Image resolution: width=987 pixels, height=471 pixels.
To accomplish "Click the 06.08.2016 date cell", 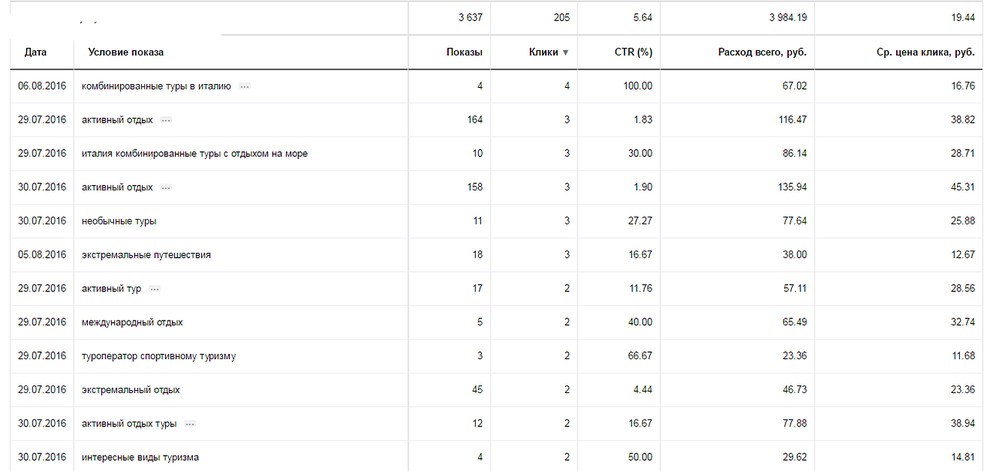I will pyautogui.click(x=42, y=86).
